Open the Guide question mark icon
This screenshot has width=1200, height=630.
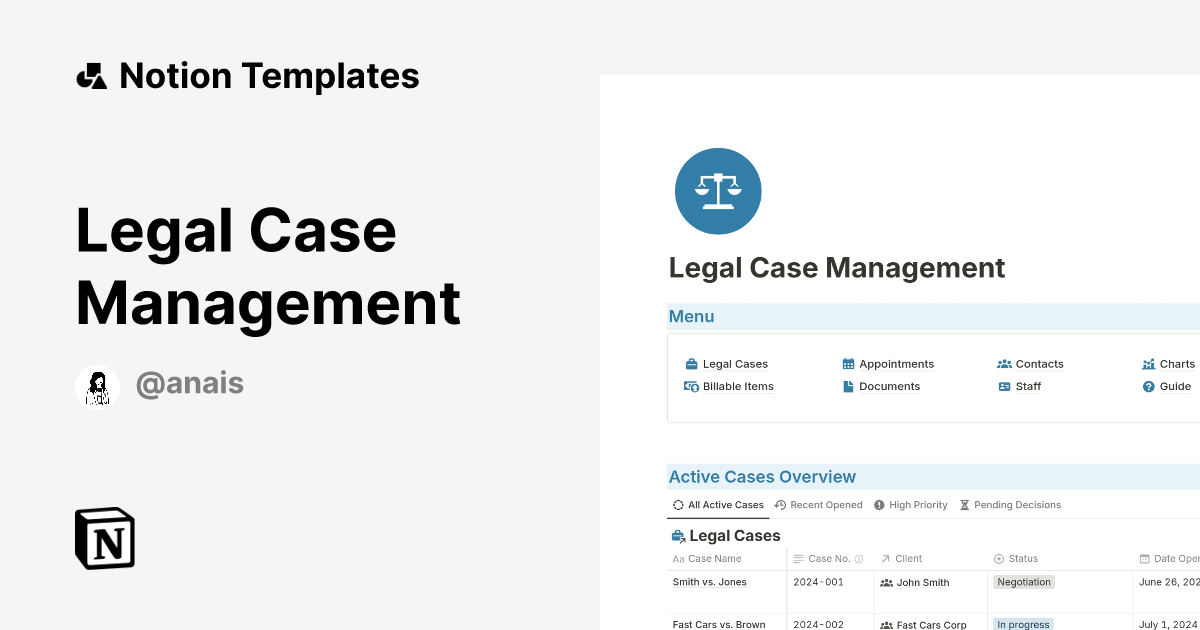pos(1147,386)
